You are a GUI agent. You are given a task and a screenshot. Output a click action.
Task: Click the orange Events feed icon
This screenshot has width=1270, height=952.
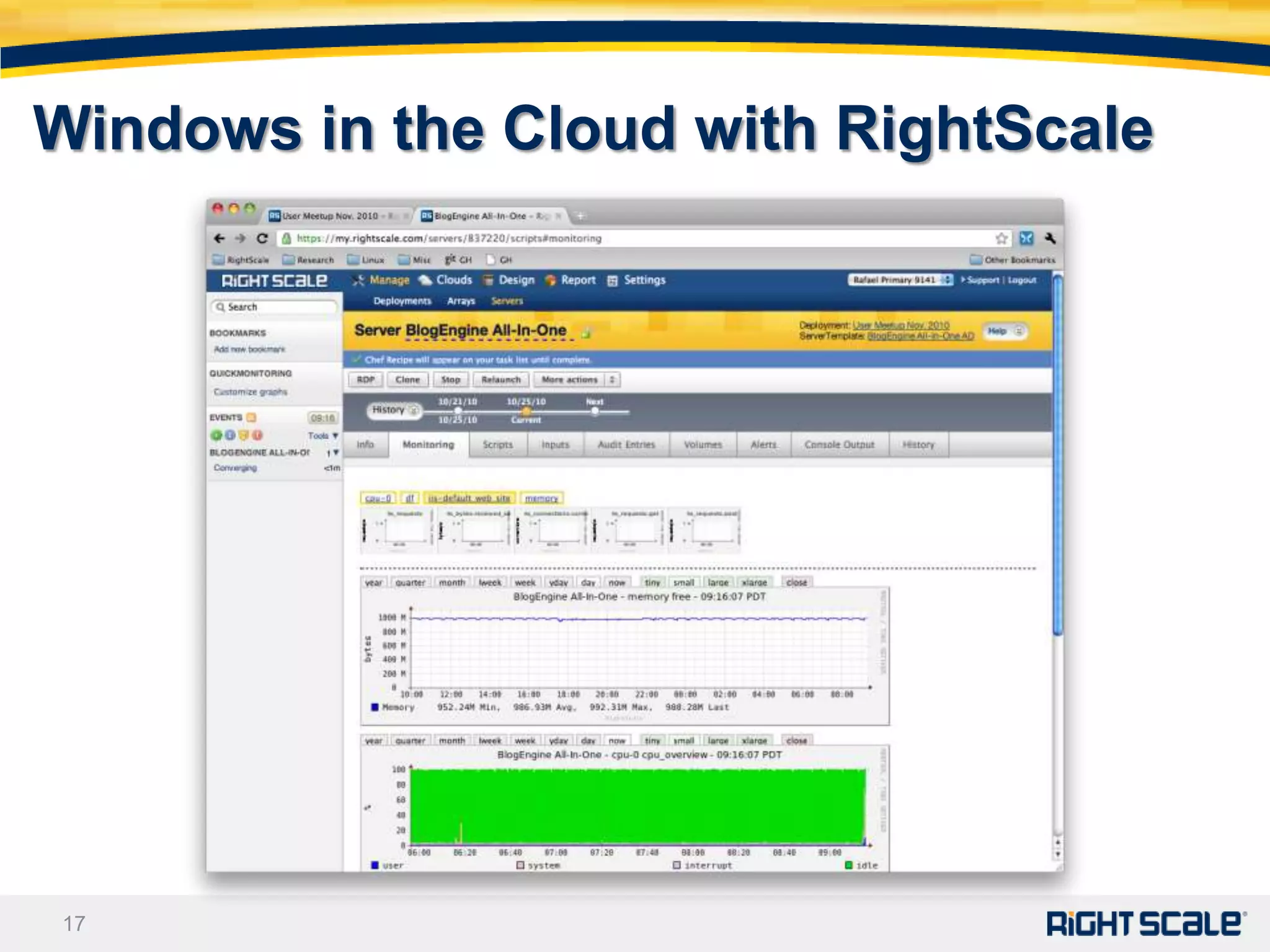click(251, 417)
